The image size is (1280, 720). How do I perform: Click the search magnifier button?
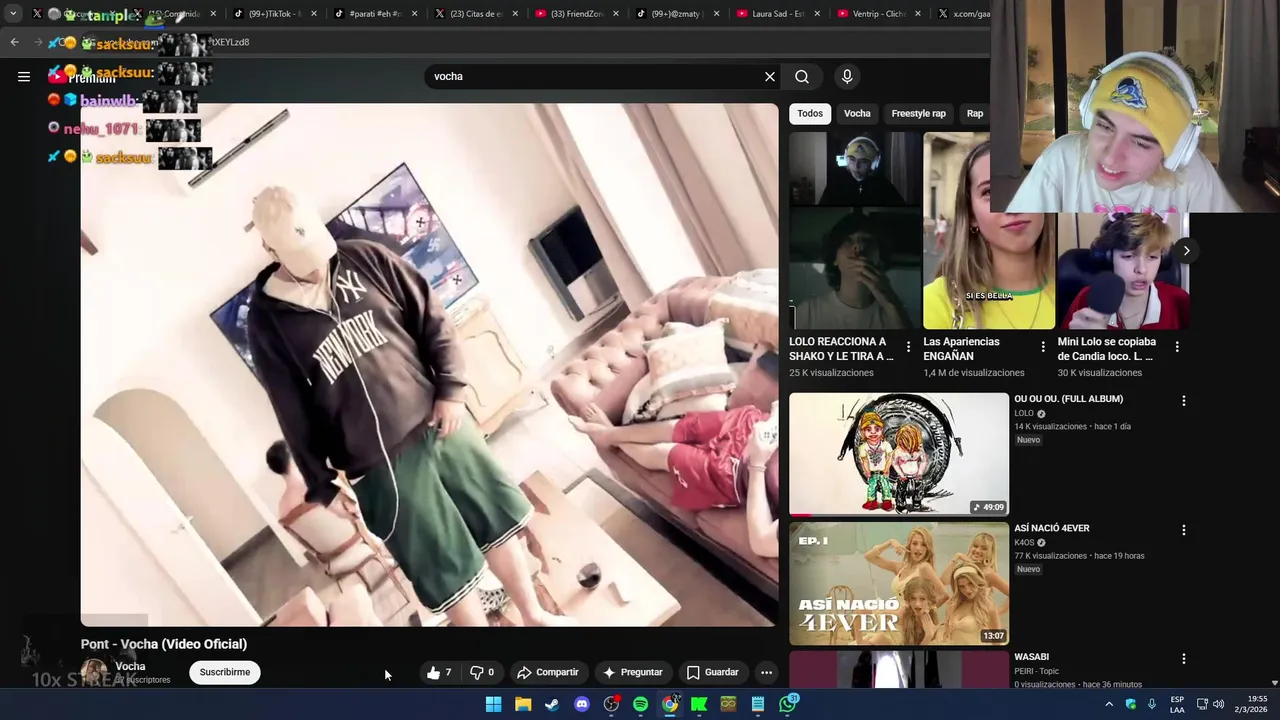click(x=802, y=76)
